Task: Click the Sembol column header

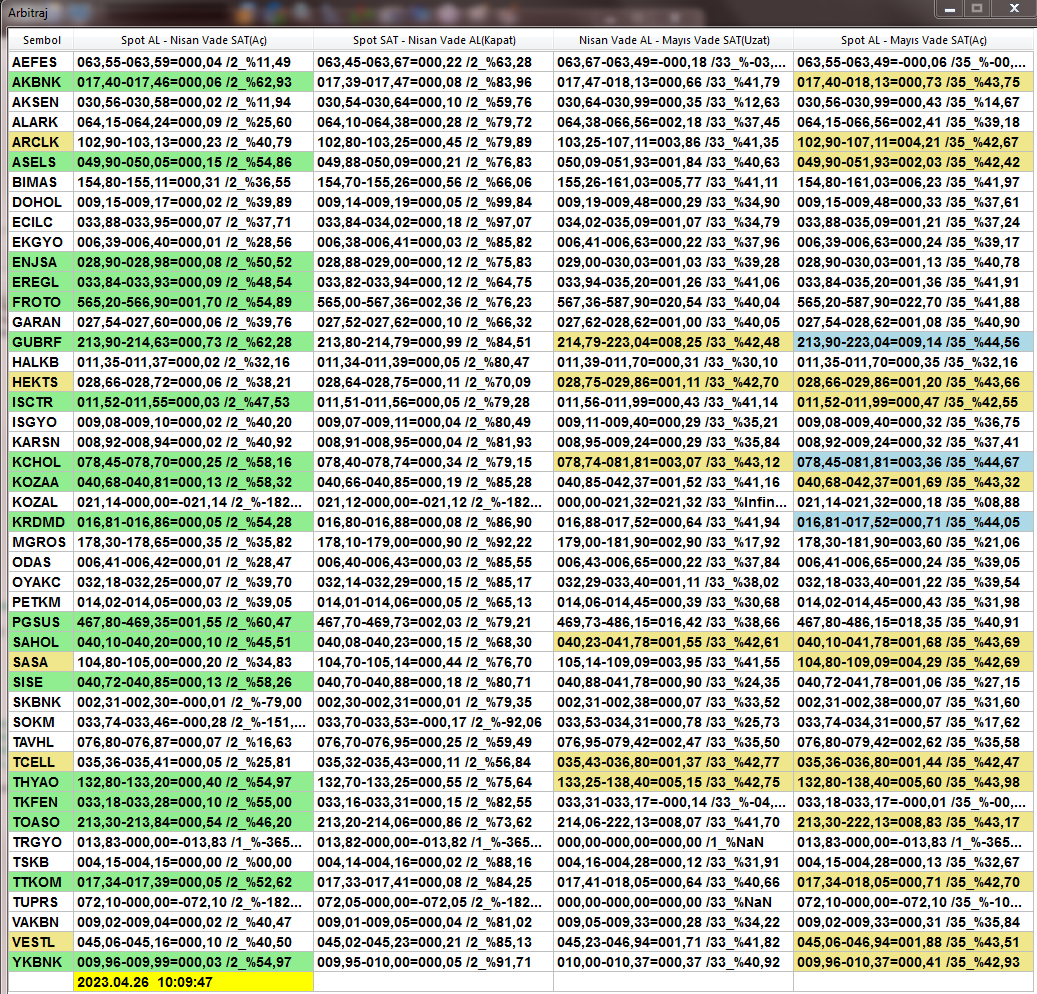Action: (x=41, y=40)
